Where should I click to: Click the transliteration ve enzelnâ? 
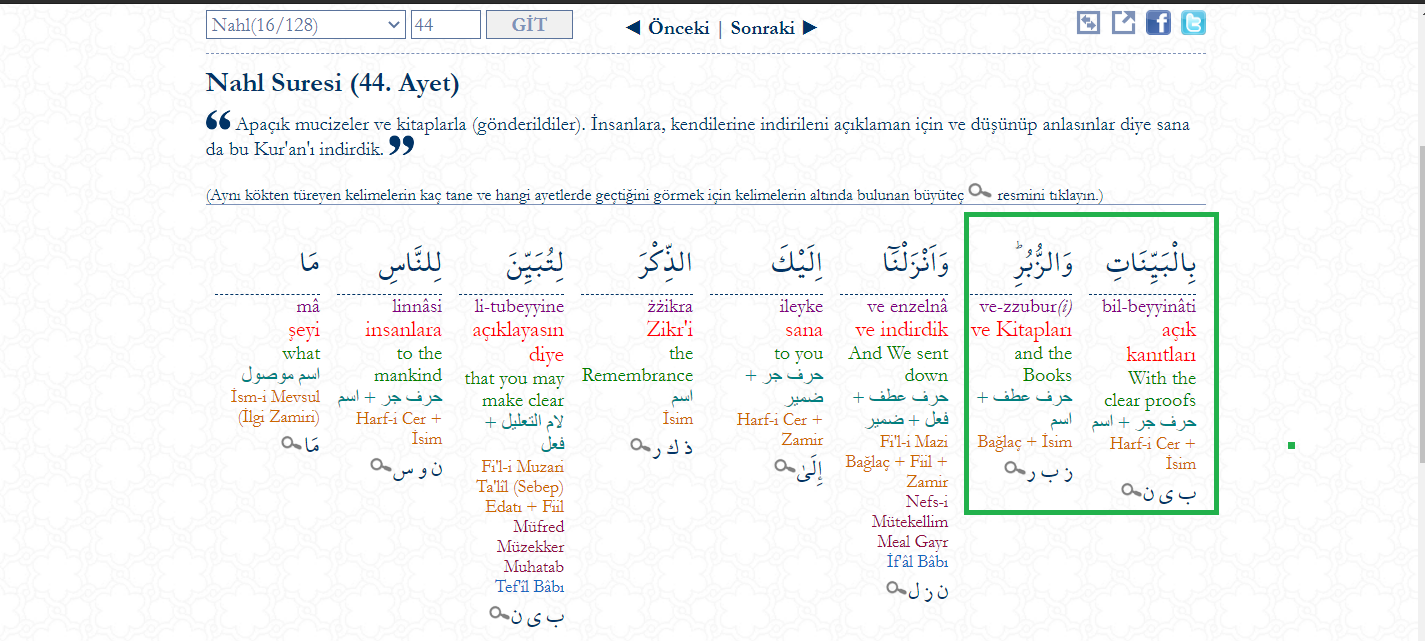coord(907,307)
